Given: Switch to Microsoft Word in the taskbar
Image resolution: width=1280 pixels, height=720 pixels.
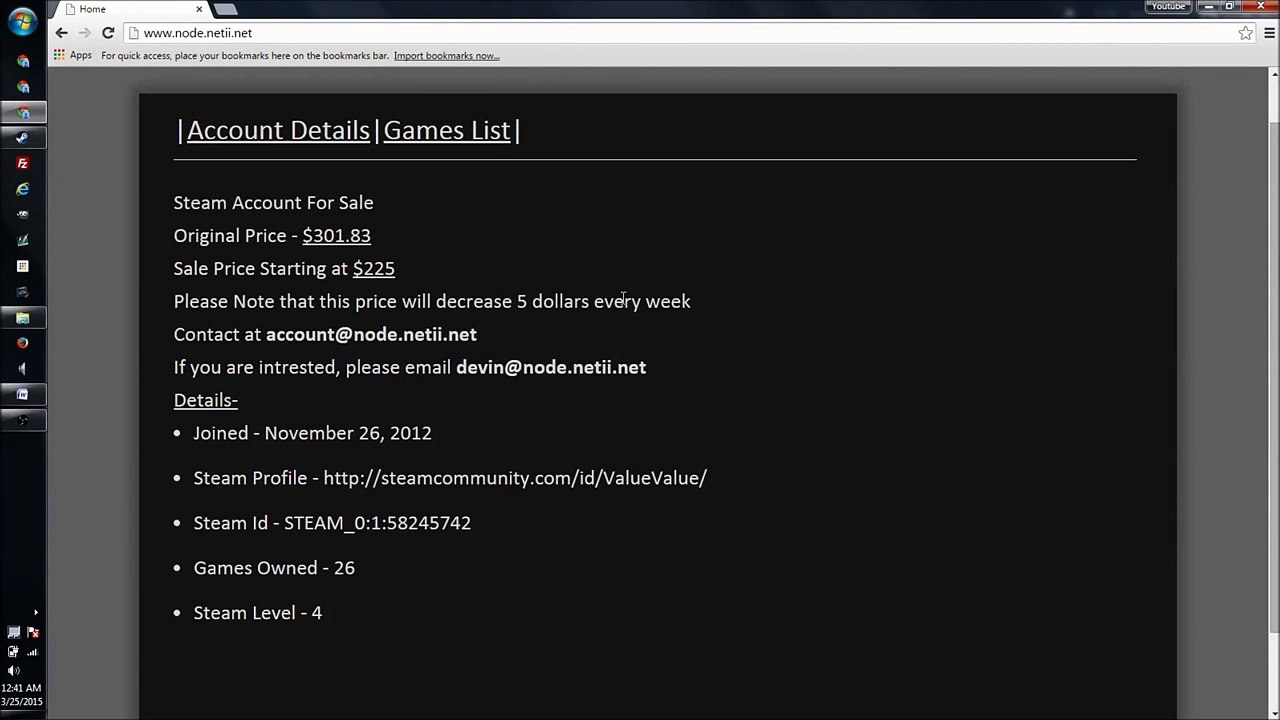Looking at the screenshot, I should [x=22, y=395].
